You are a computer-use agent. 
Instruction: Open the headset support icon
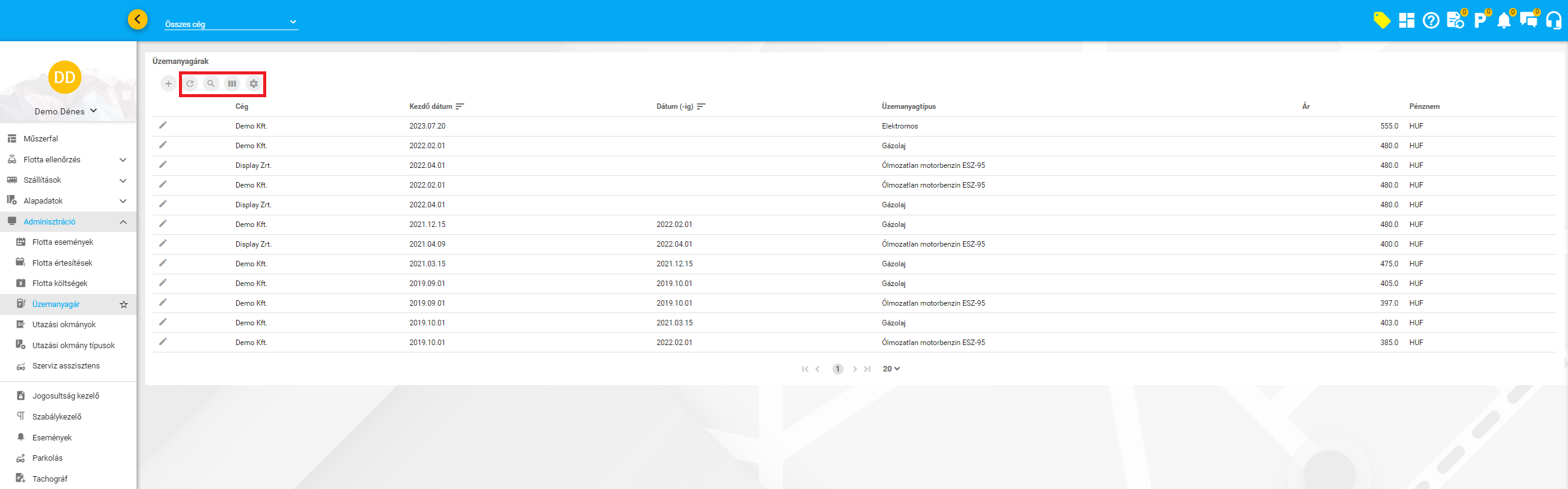tap(1554, 21)
